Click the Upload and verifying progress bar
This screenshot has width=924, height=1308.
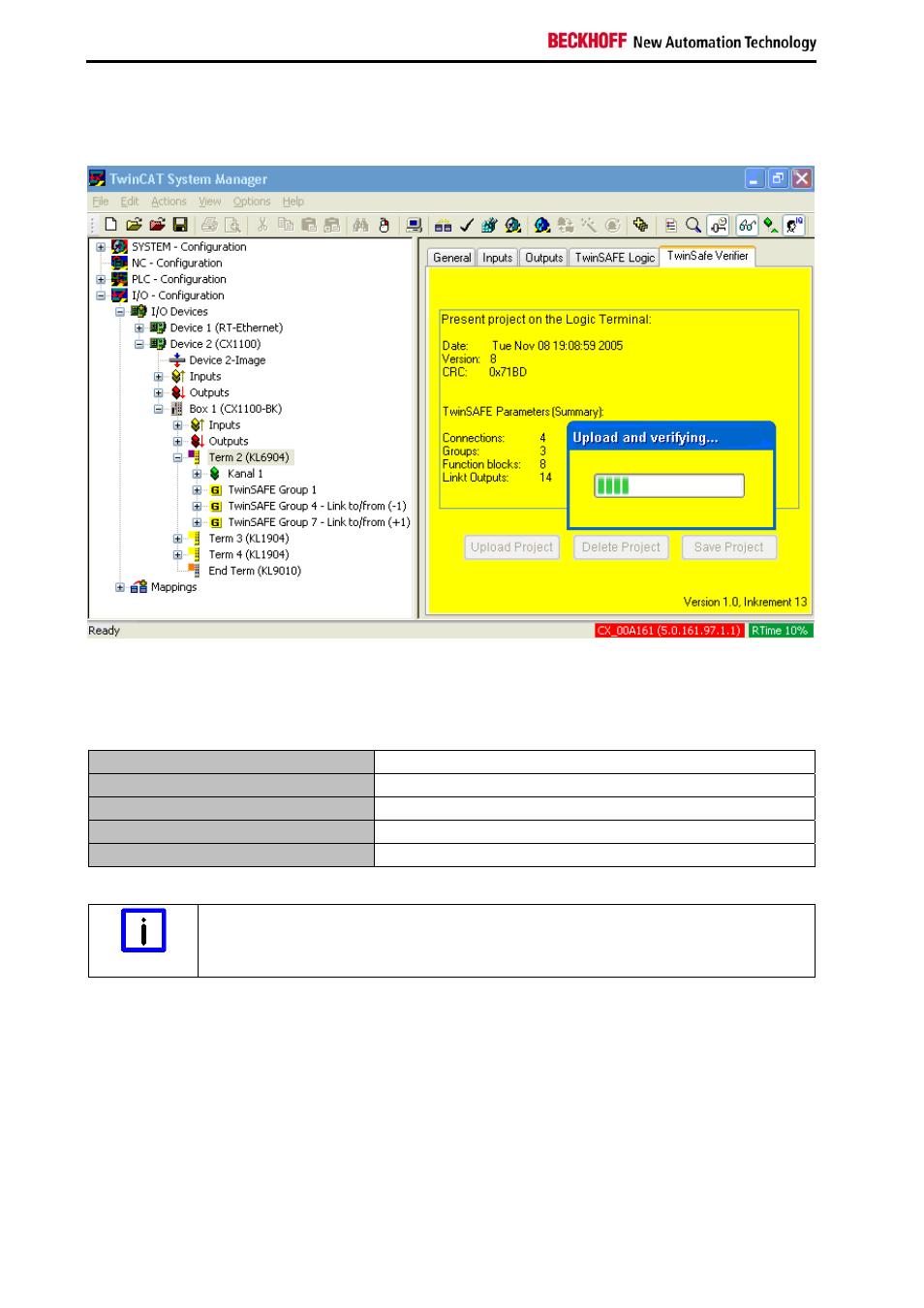point(669,485)
